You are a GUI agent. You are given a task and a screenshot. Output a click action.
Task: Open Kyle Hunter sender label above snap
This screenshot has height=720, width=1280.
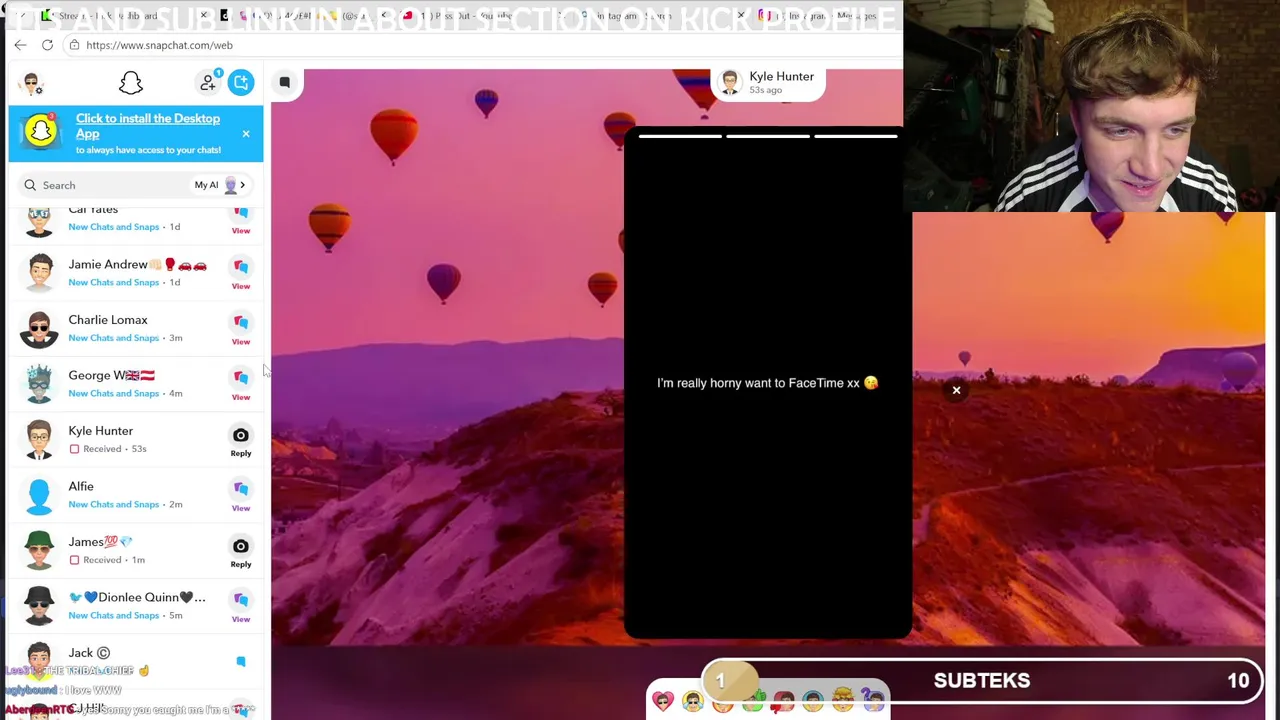(x=768, y=83)
